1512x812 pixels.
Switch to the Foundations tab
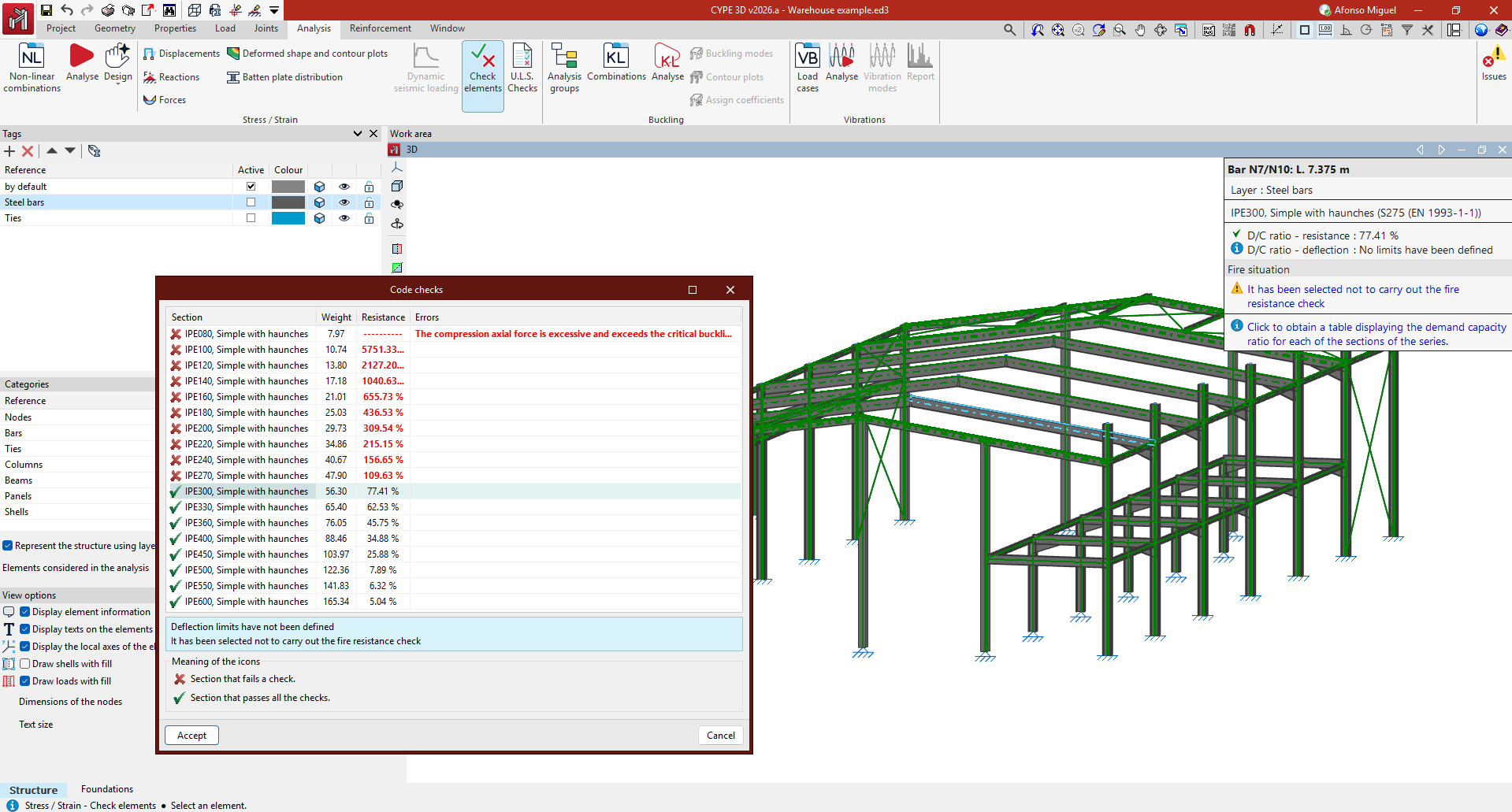[x=107, y=789]
